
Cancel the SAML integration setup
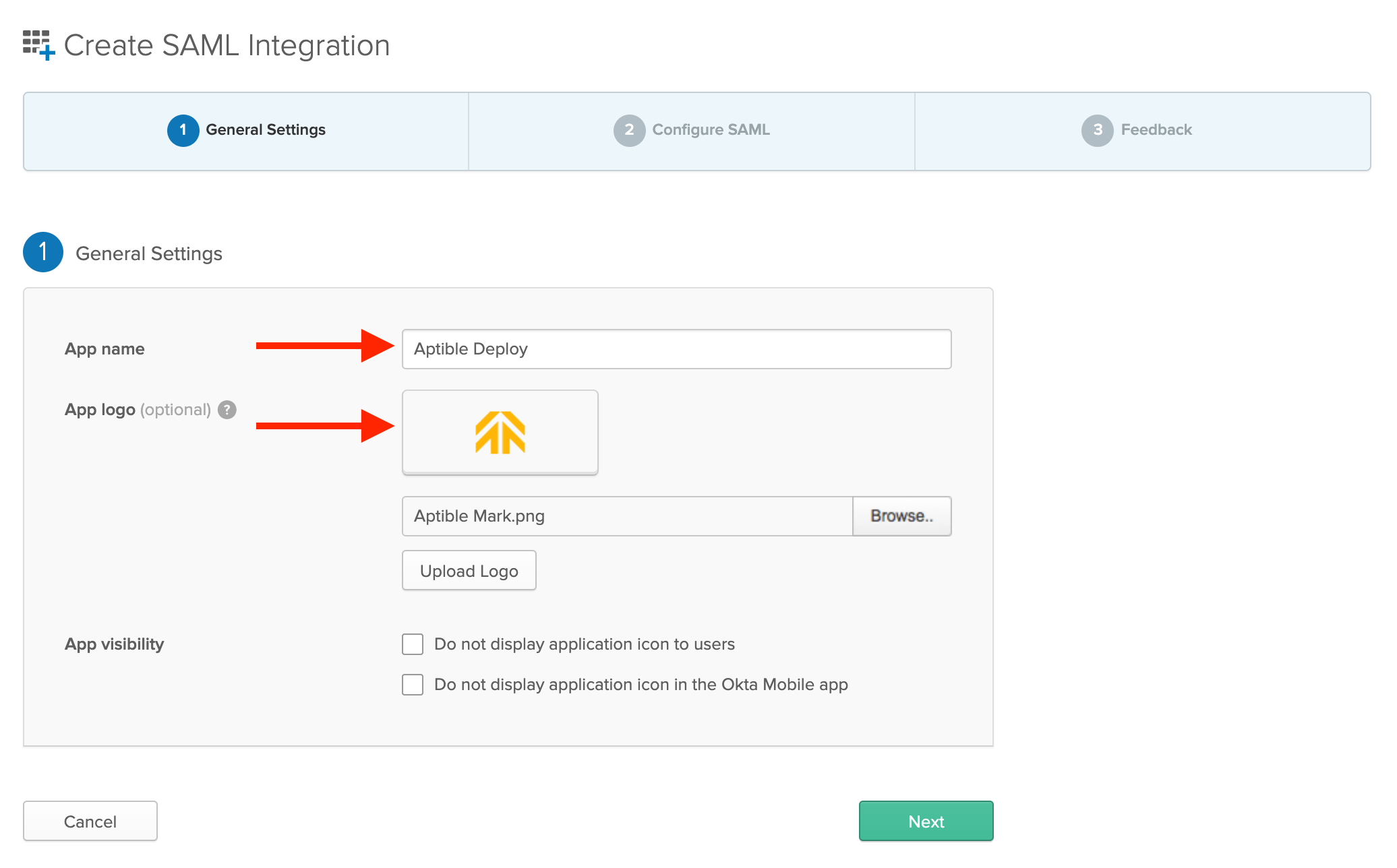point(90,821)
